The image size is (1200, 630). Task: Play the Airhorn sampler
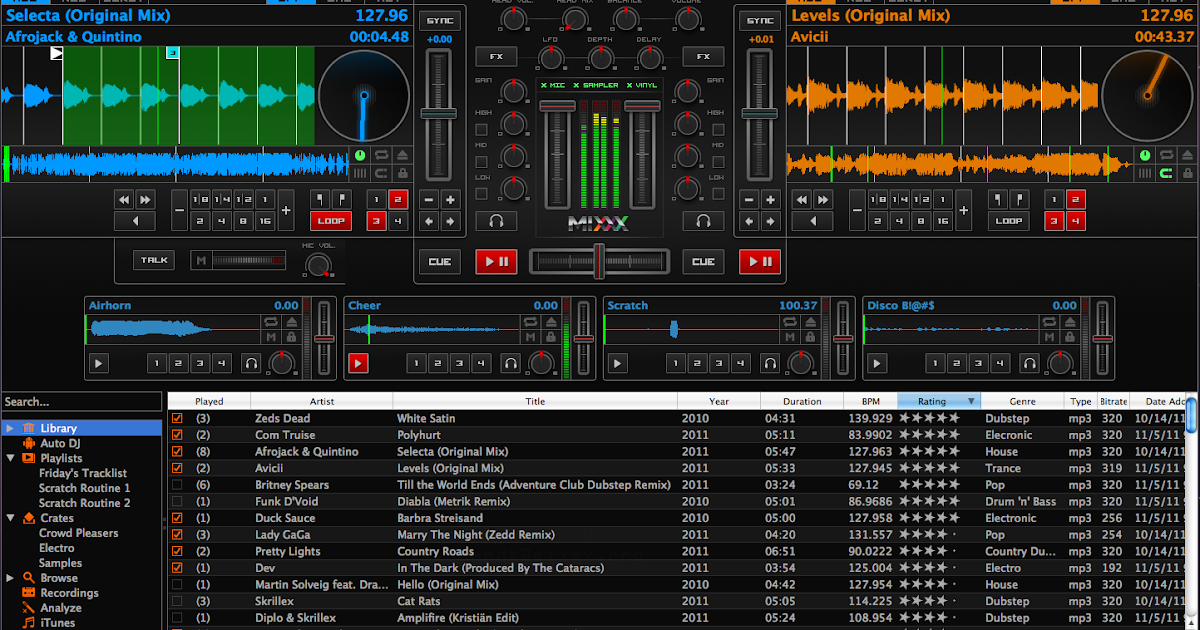tap(97, 363)
